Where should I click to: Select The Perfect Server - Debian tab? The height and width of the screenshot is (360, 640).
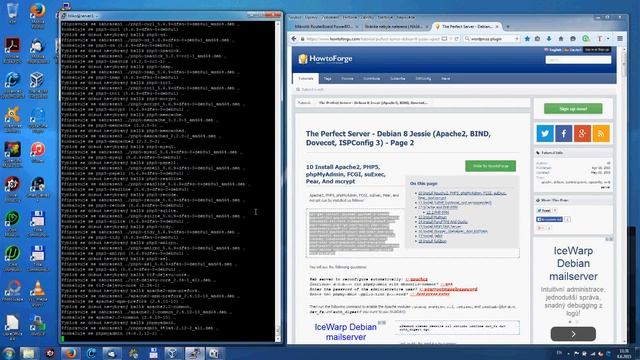466,27
